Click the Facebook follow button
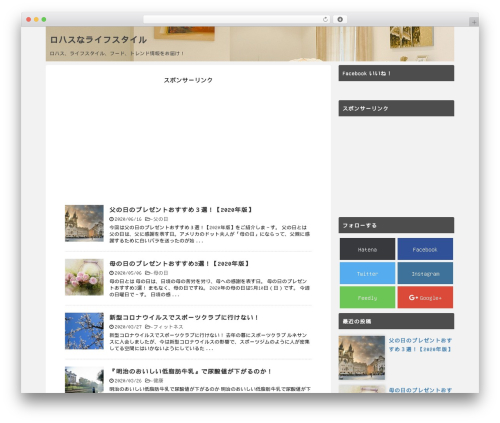Screen dimensions: 500x423 click(x=425, y=249)
